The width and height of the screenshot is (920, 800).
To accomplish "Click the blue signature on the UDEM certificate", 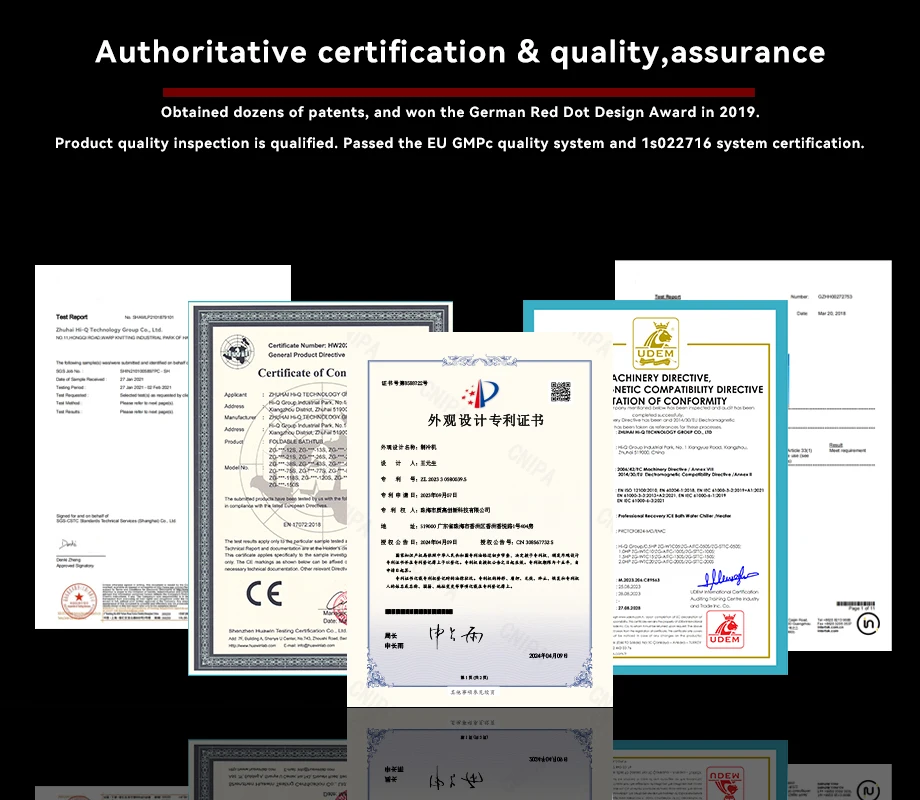I will tap(728, 577).
